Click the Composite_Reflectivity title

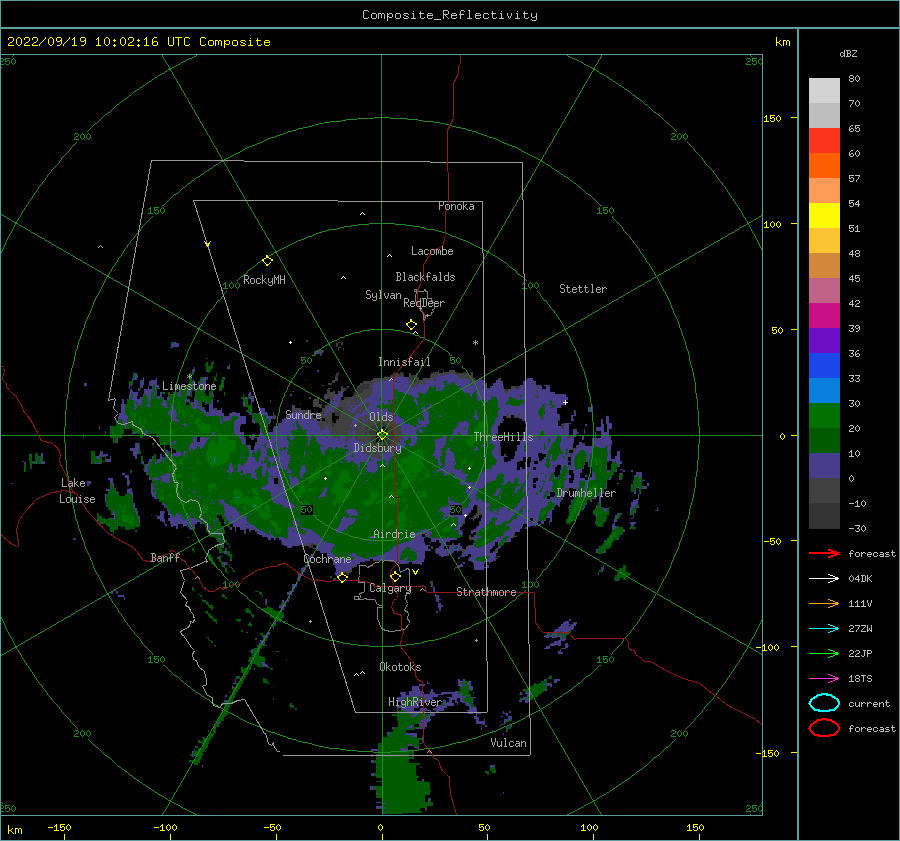450,15
